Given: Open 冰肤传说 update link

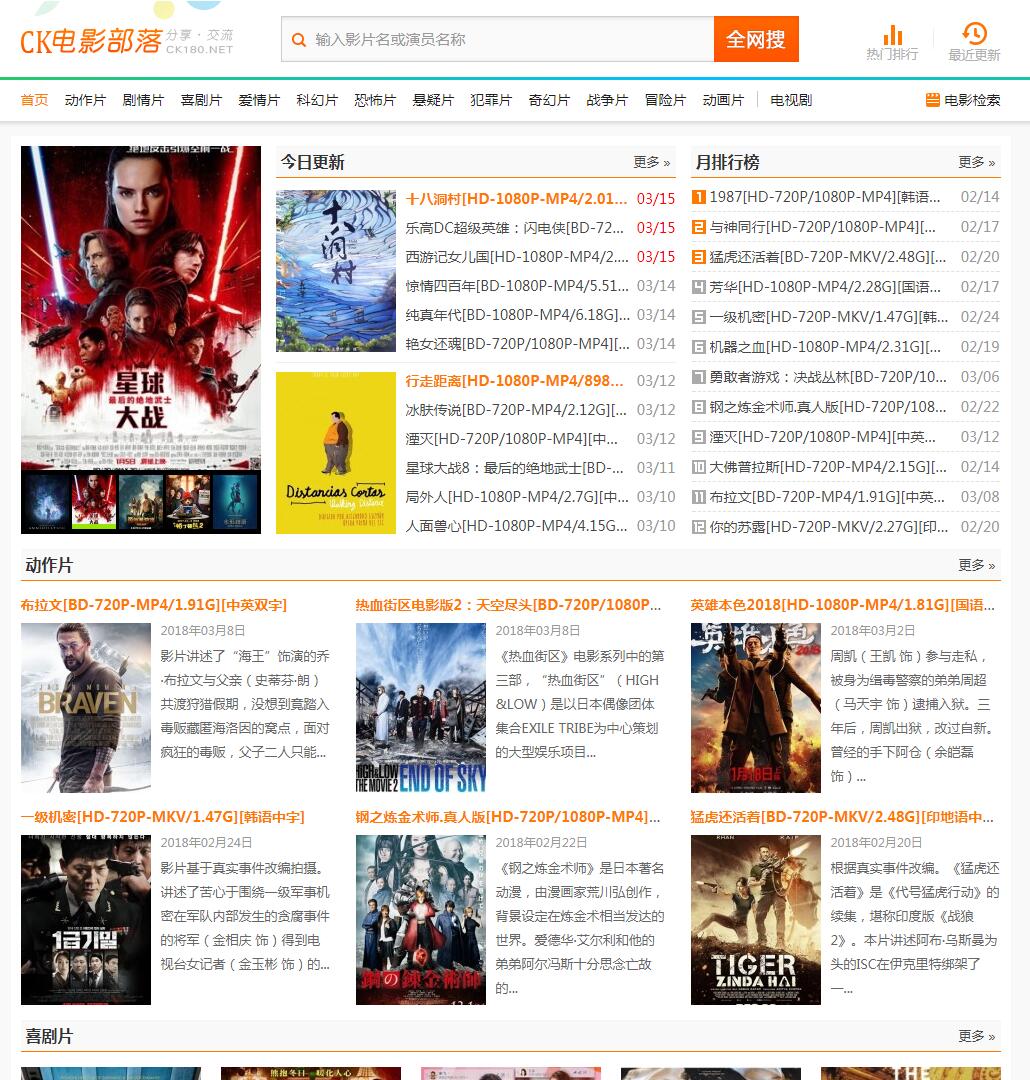Looking at the screenshot, I should click(x=516, y=410).
